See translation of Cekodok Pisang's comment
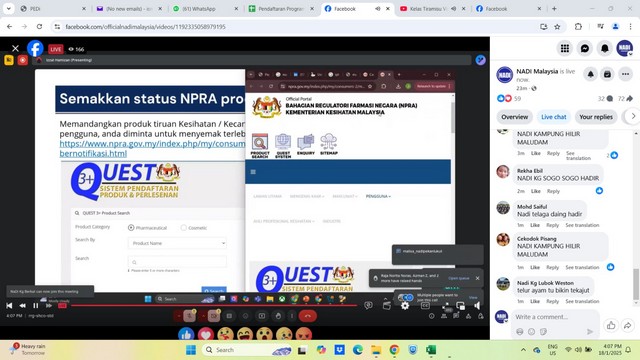Viewport: 640px width, 360px height. (582, 267)
